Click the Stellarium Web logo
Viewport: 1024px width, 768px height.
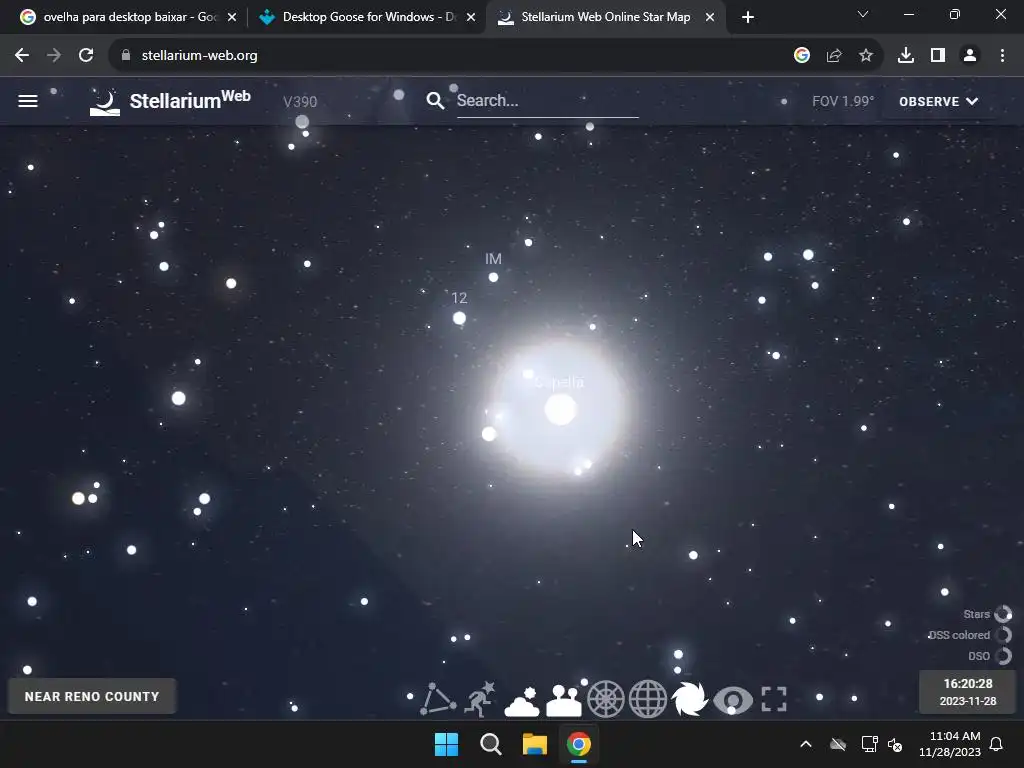point(170,101)
